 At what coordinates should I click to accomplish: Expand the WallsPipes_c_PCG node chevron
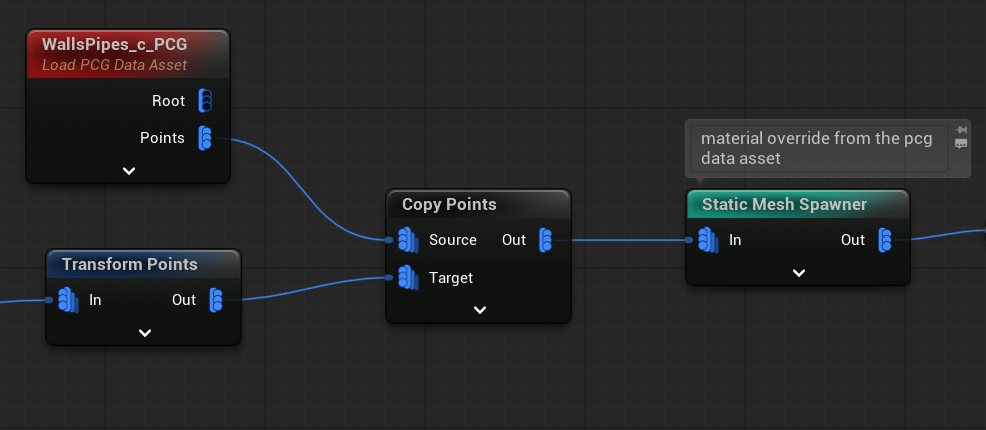click(x=129, y=171)
